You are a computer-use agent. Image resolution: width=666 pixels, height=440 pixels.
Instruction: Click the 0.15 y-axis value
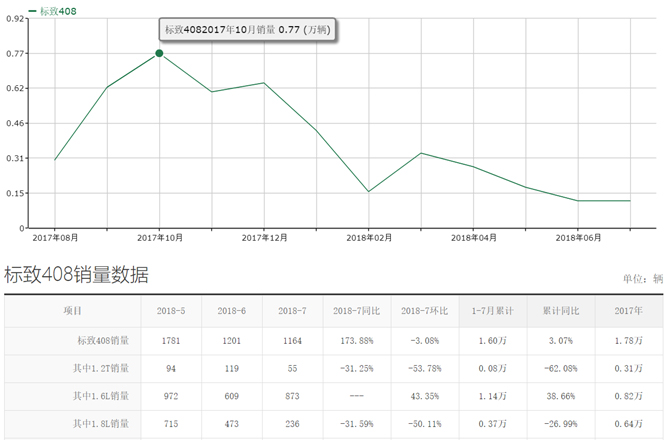click(15, 193)
